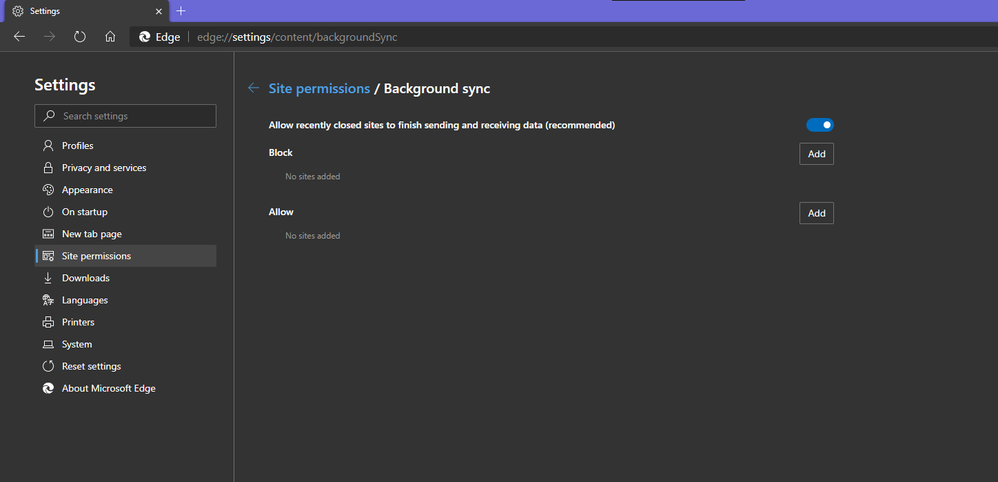Click the Reset settings circular arrow icon
Screen dimensions: 998x482
point(48,367)
